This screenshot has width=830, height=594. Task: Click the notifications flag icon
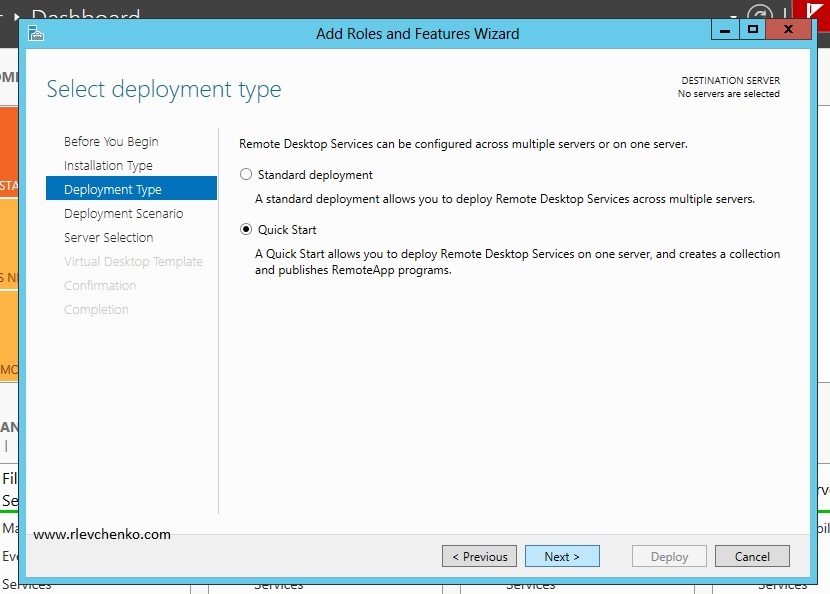[x=811, y=12]
